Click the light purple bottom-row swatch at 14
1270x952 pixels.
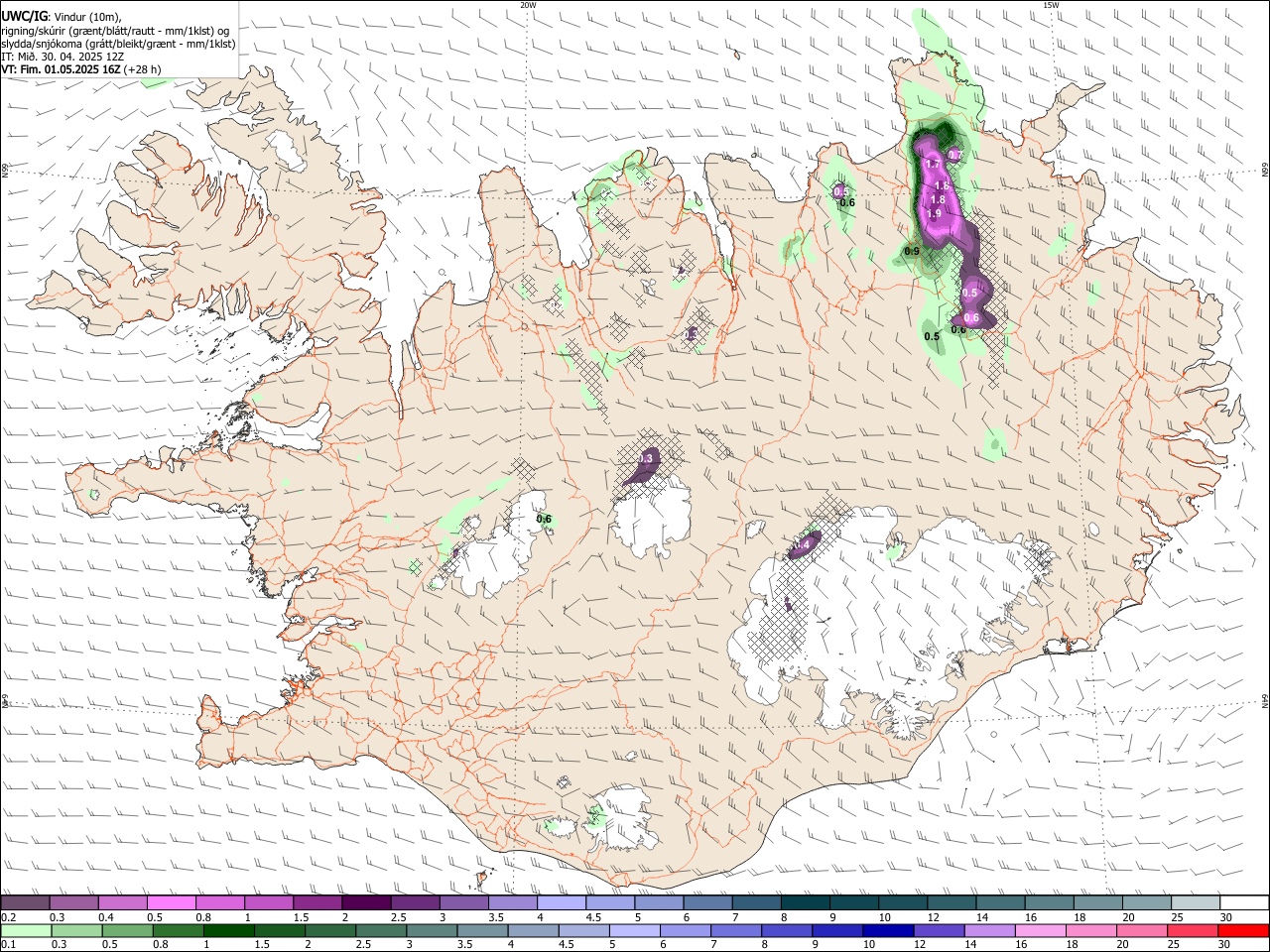(x=989, y=930)
